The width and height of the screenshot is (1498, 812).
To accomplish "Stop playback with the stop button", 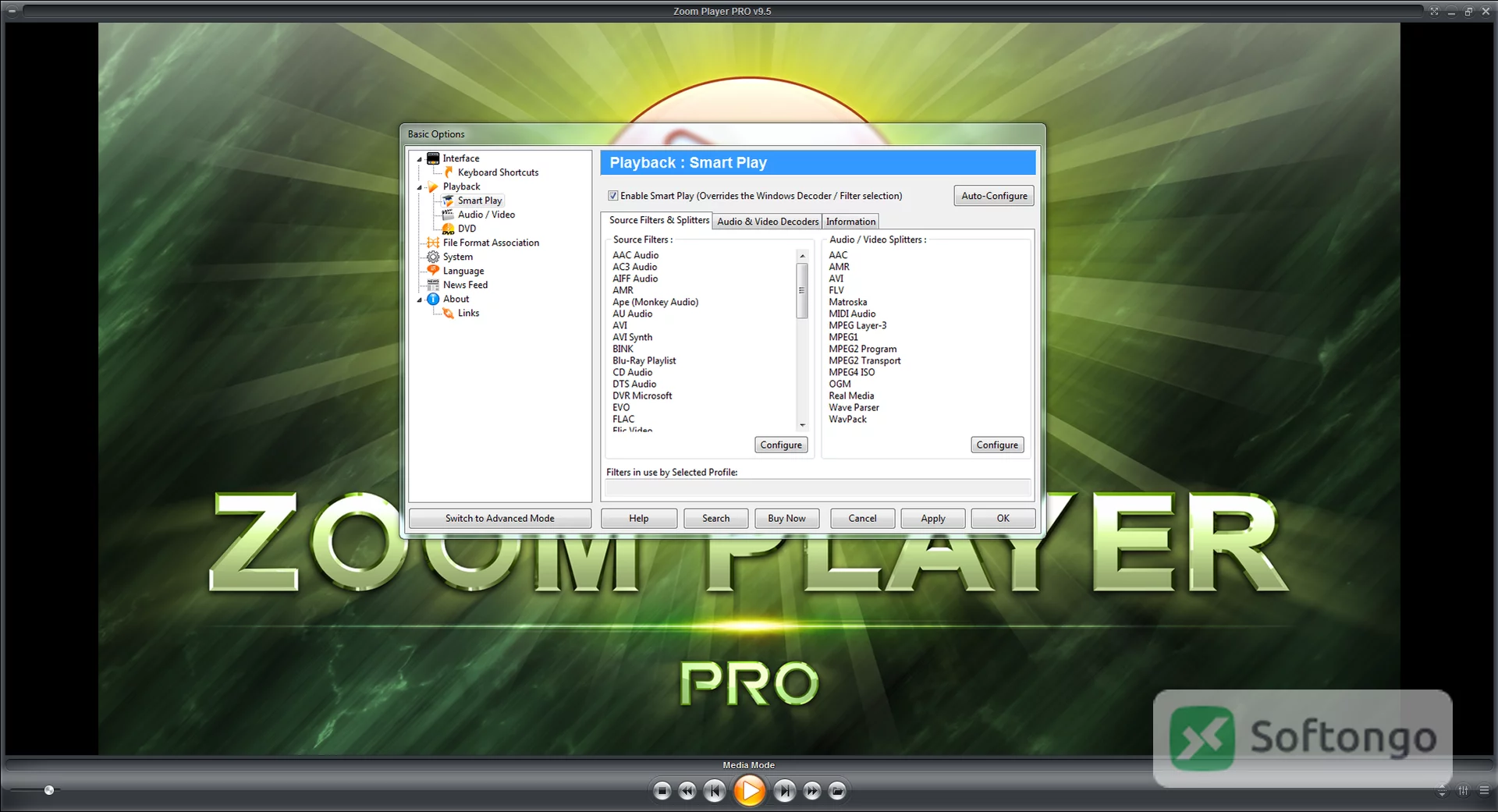I will [x=662, y=791].
